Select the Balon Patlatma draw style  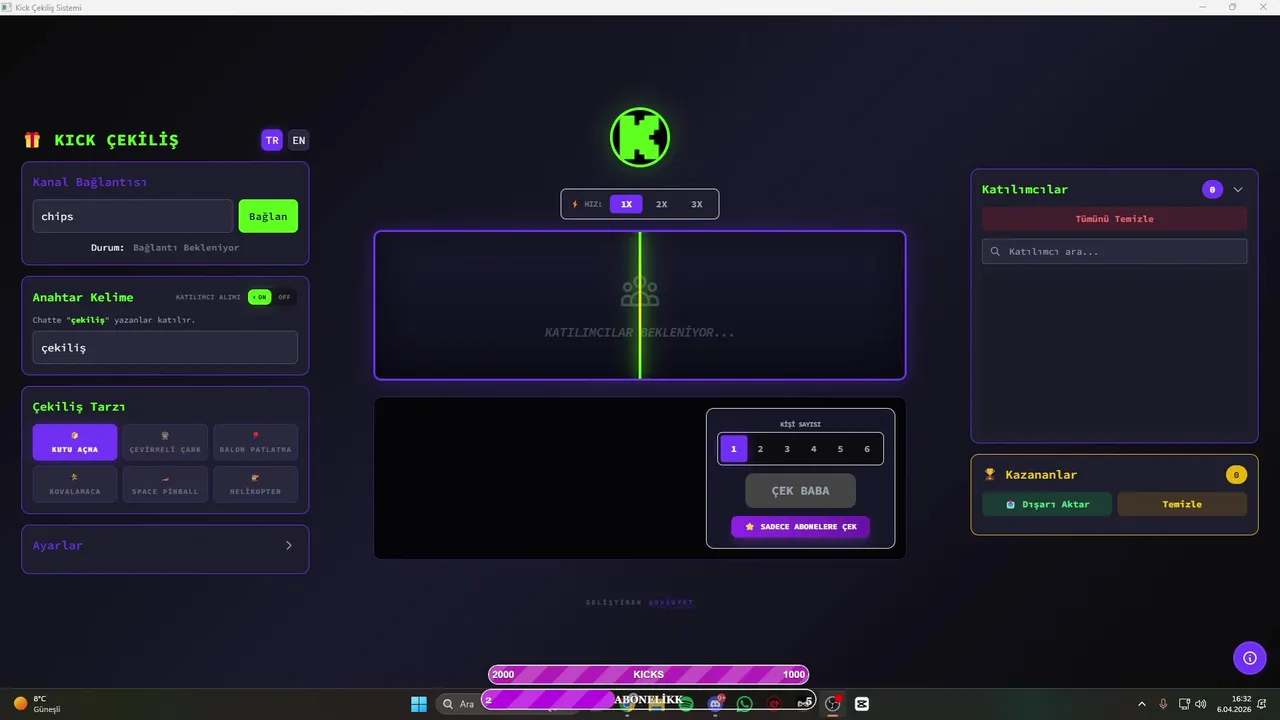255,442
